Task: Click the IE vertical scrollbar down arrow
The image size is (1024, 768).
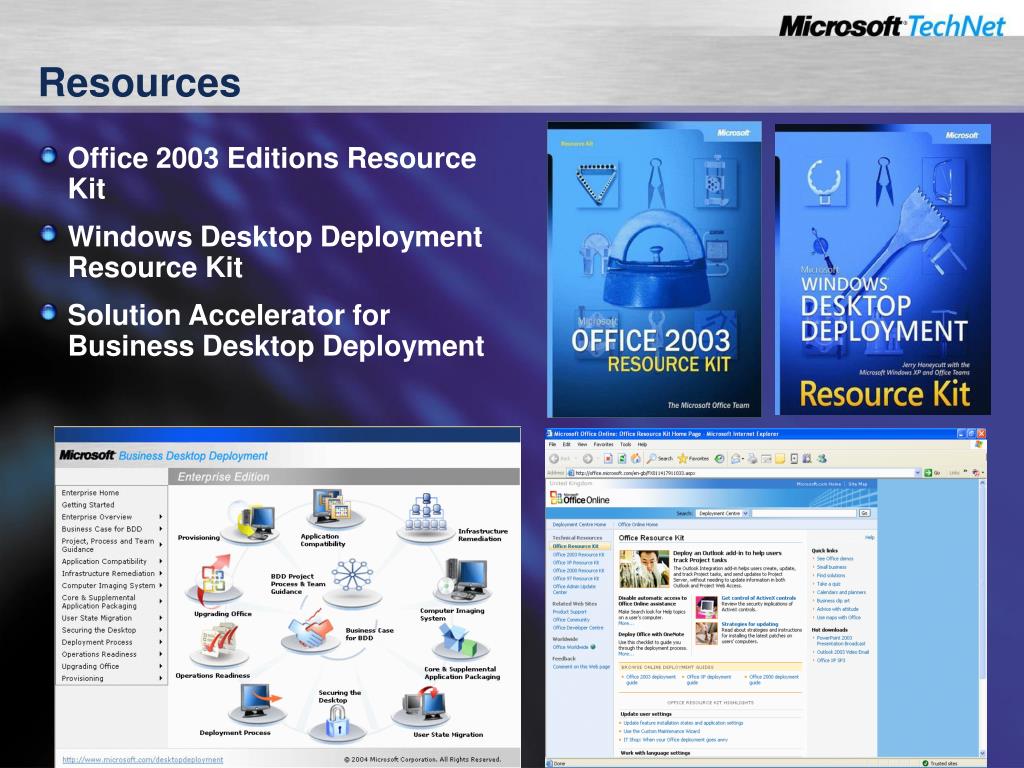Action: pyautogui.click(x=982, y=753)
